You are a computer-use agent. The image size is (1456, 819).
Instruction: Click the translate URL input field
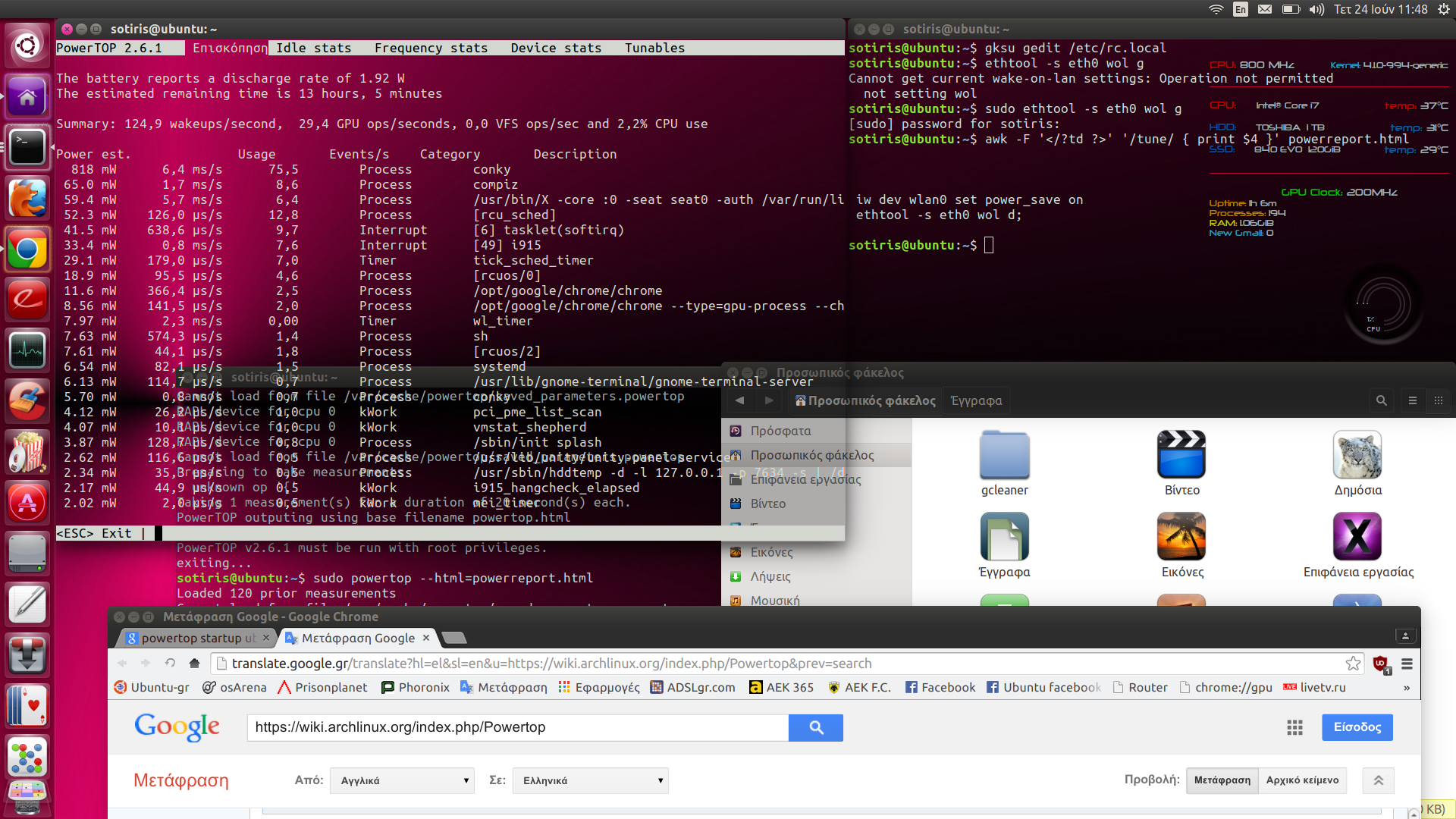coord(517,727)
